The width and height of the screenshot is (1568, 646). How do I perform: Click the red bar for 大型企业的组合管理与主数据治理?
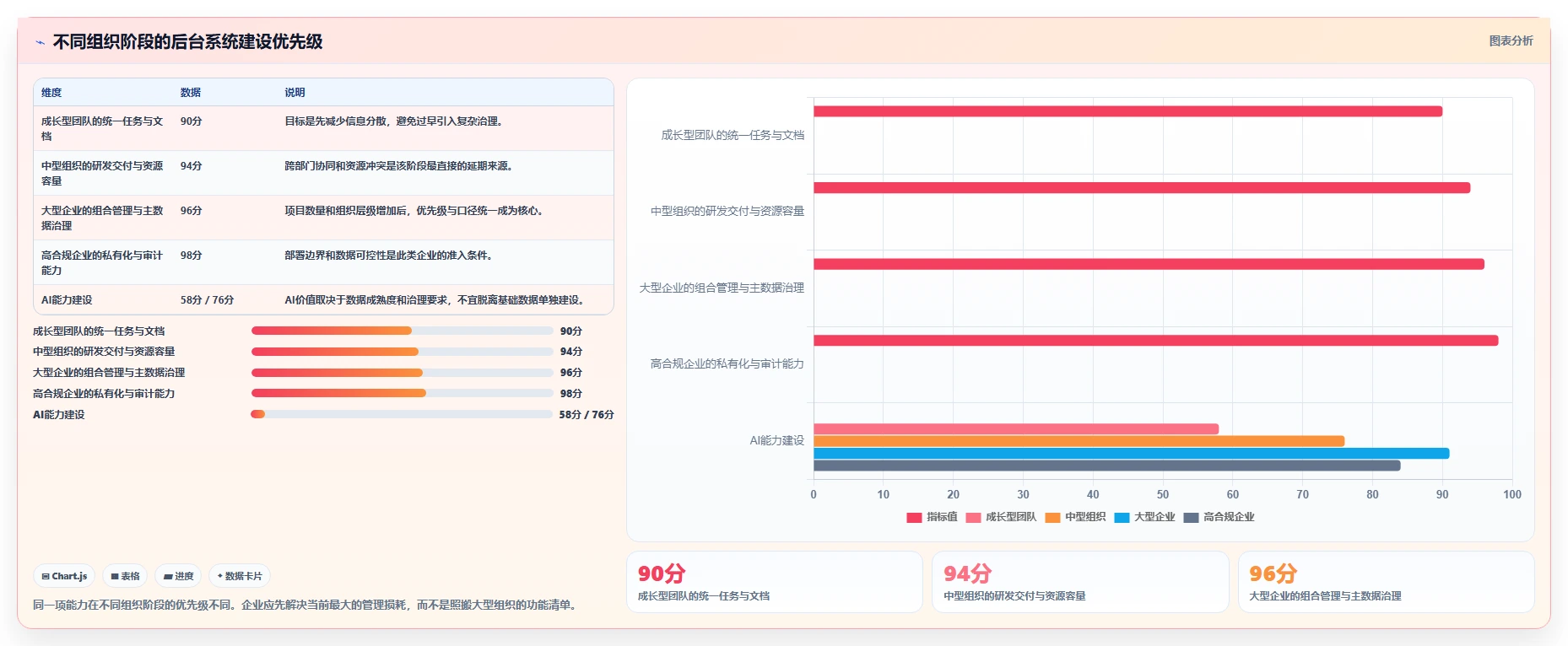pos(1149,264)
